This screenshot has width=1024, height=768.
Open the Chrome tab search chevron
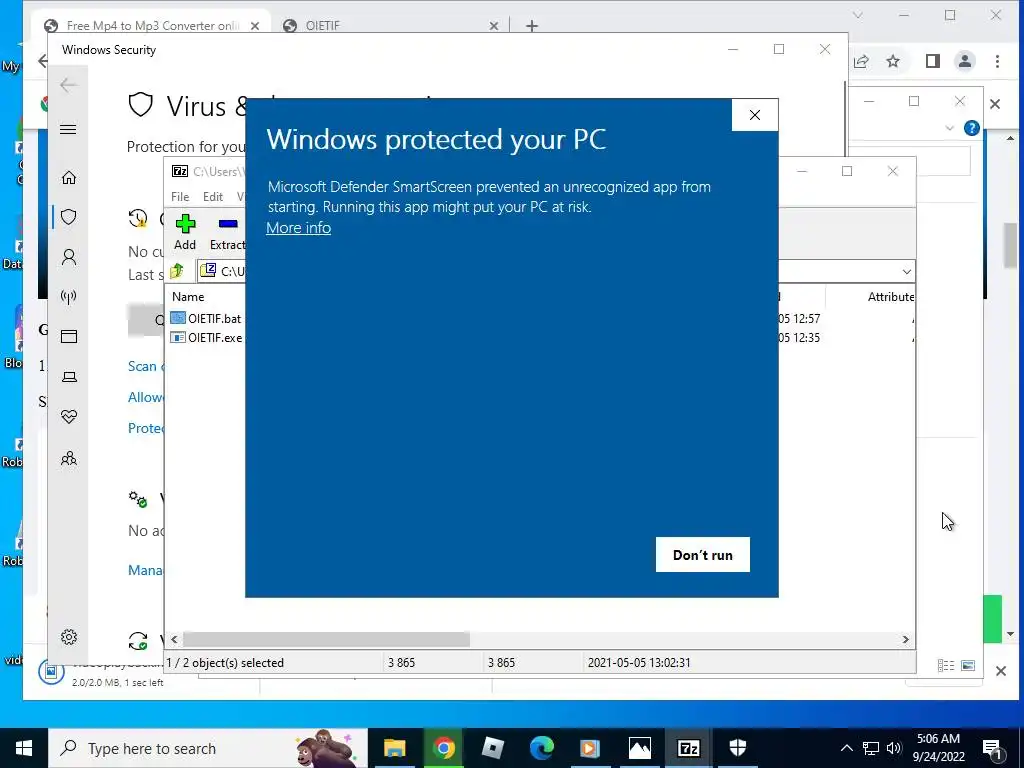point(857,15)
